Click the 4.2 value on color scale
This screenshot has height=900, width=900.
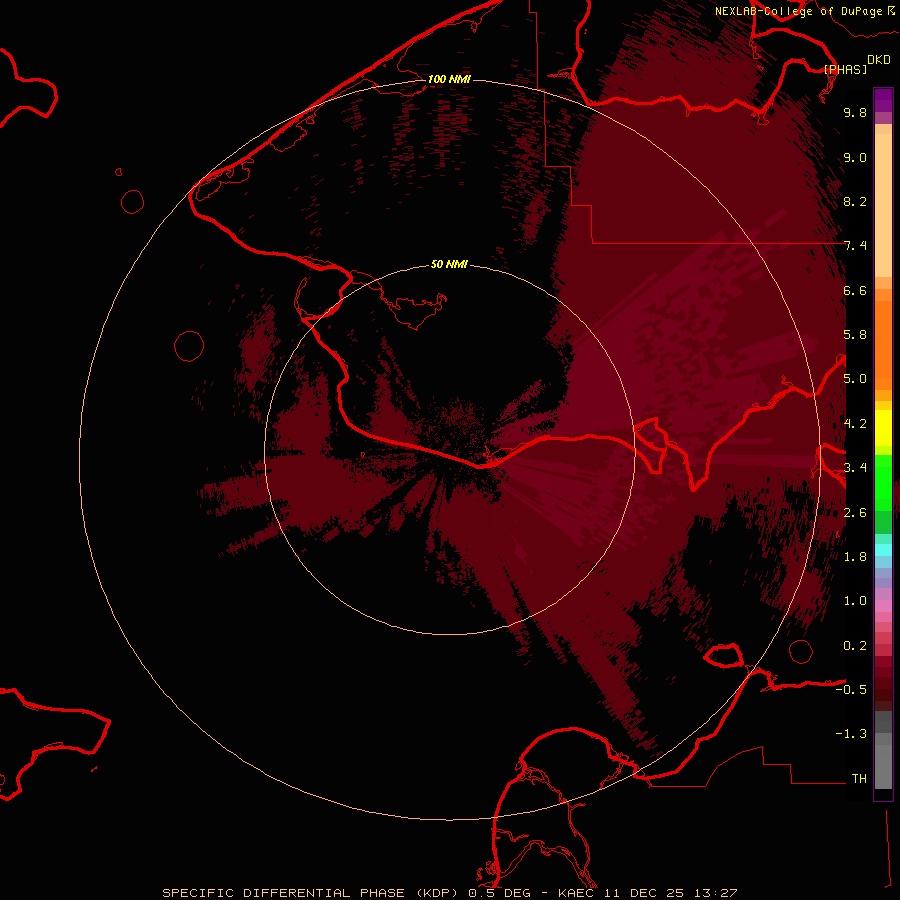click(855, 424)
